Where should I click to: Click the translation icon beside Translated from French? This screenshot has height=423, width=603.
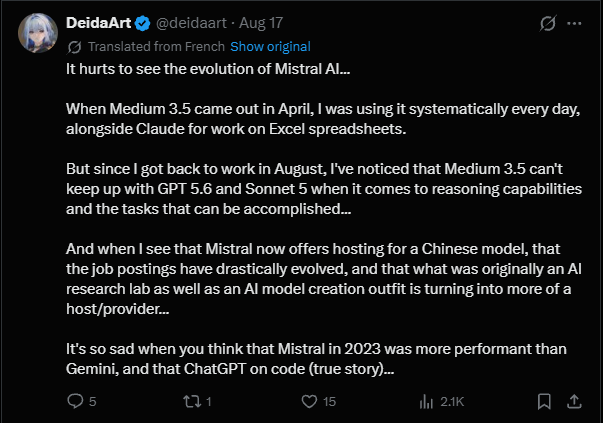point(74,47)
